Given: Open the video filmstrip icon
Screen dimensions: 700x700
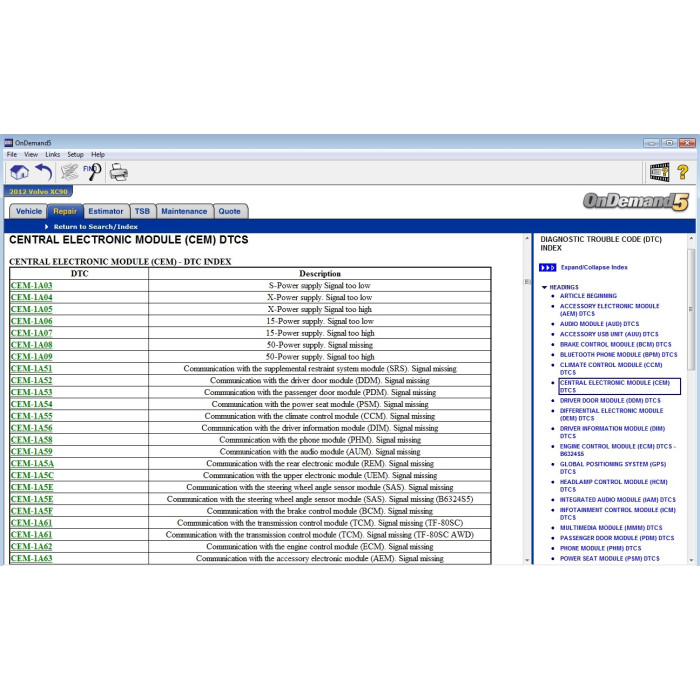Looking at the screenshot, I should (659, 172).
